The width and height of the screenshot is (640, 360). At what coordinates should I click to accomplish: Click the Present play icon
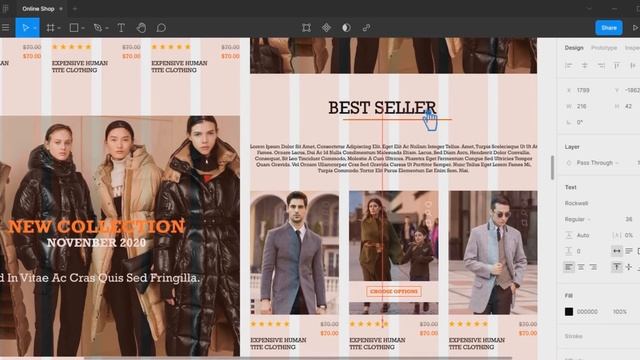coord(636,28)
